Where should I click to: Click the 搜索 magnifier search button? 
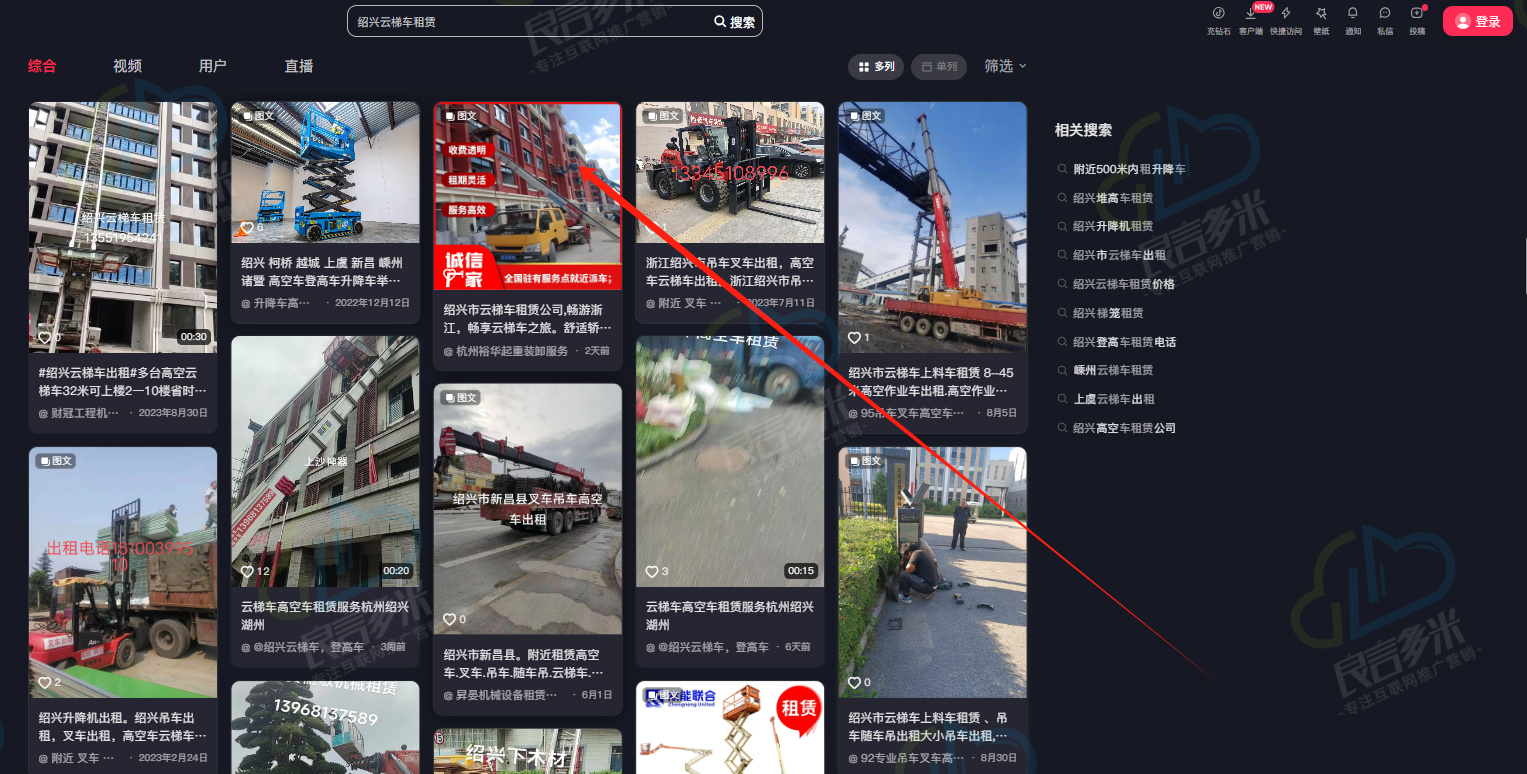tap(734, 22)
